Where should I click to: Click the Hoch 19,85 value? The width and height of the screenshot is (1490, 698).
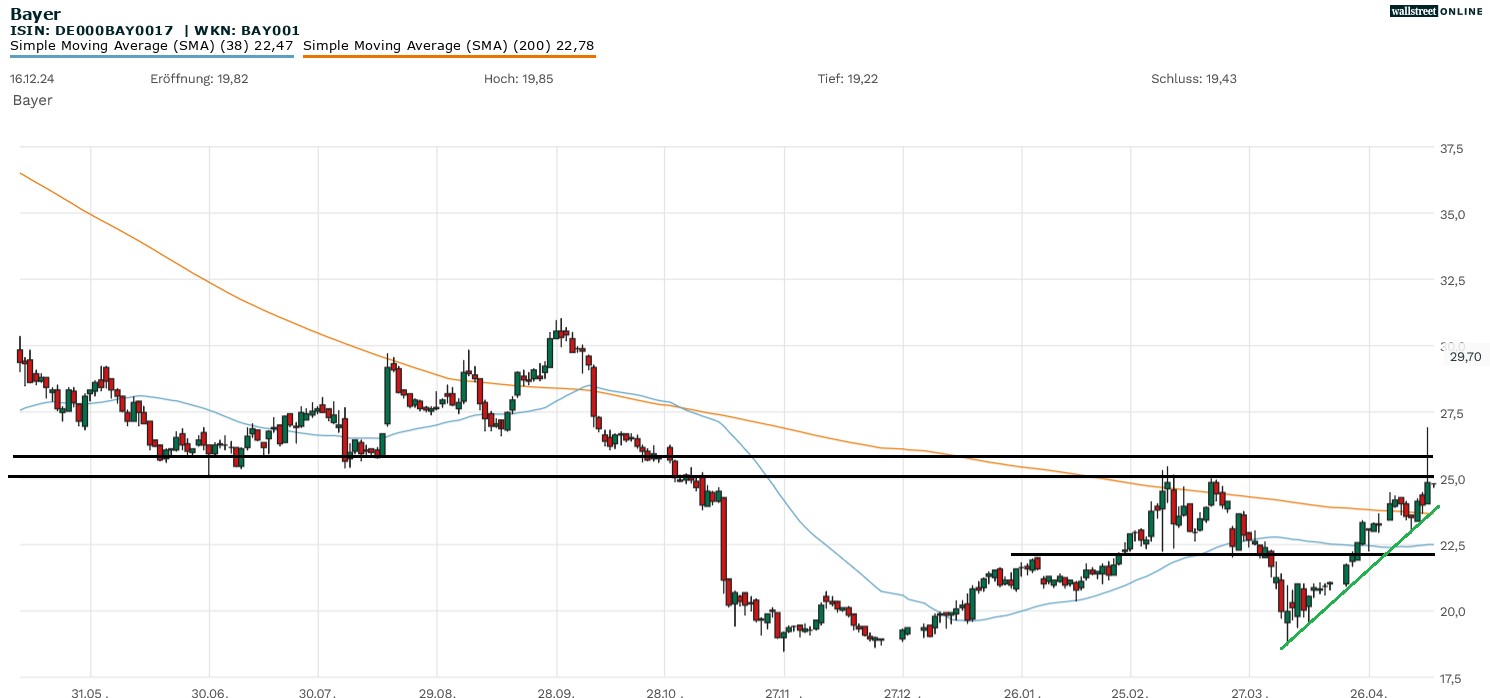coord(518,79)
